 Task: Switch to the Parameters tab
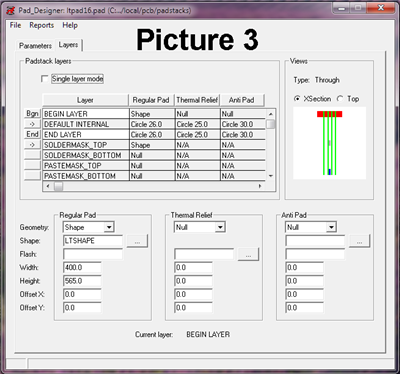[x=35, y=46]
